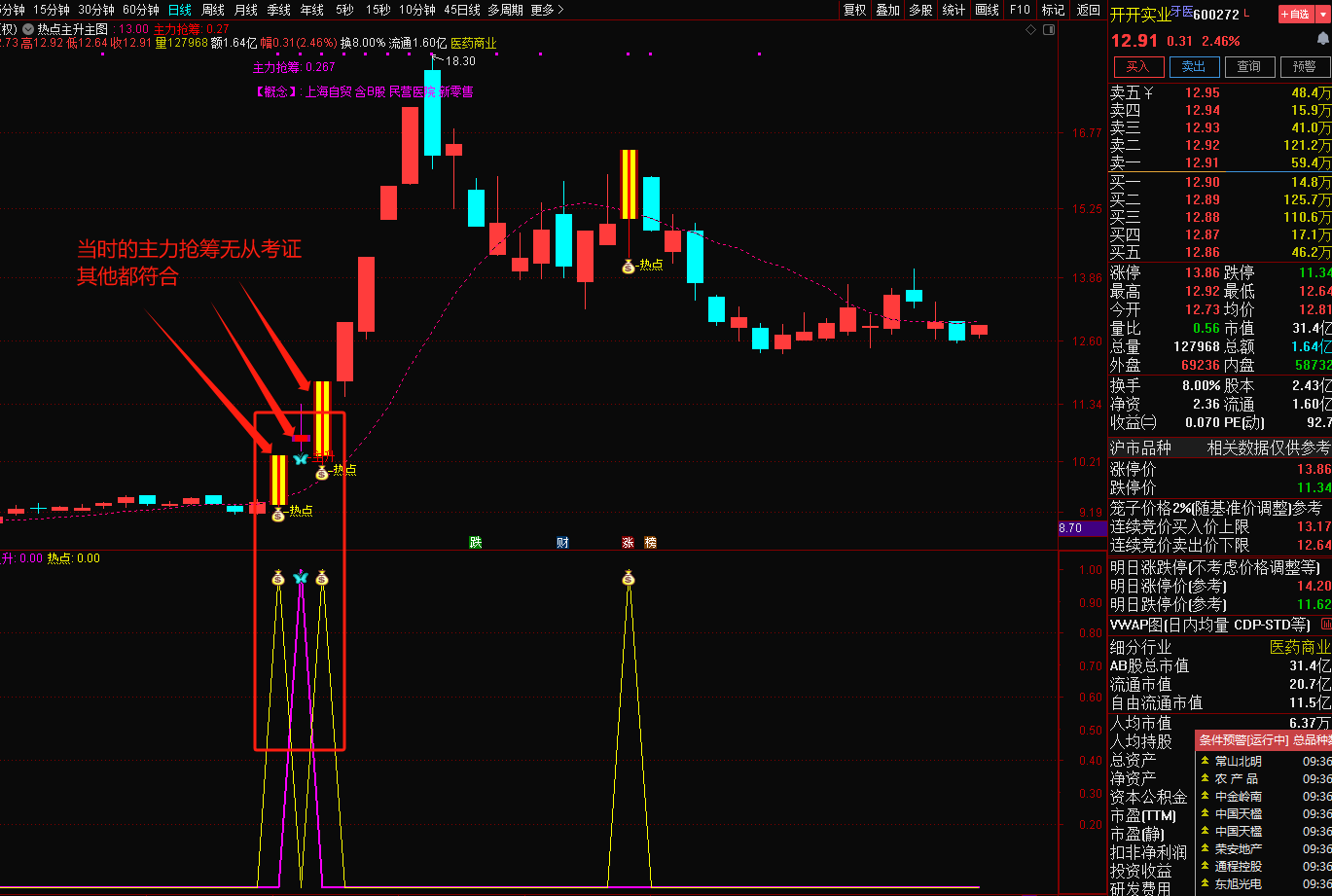
Task: Click the arrow icon beside 农产品 alert
Action: 1206,778
